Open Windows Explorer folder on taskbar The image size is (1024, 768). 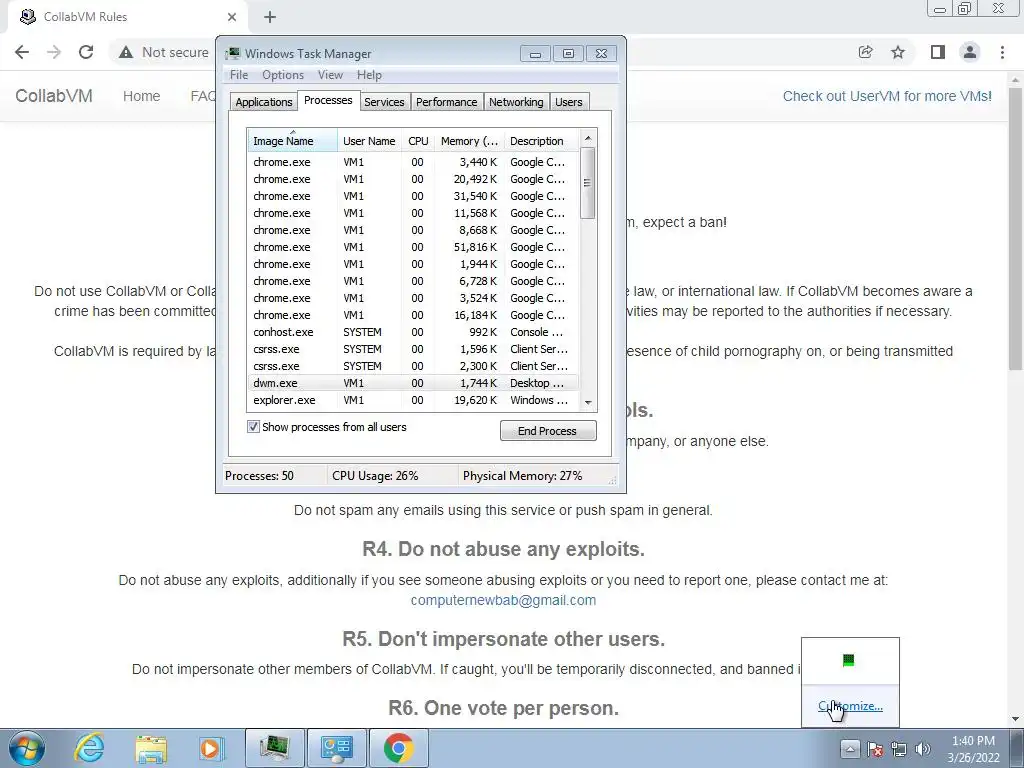(x=151, y=748)
